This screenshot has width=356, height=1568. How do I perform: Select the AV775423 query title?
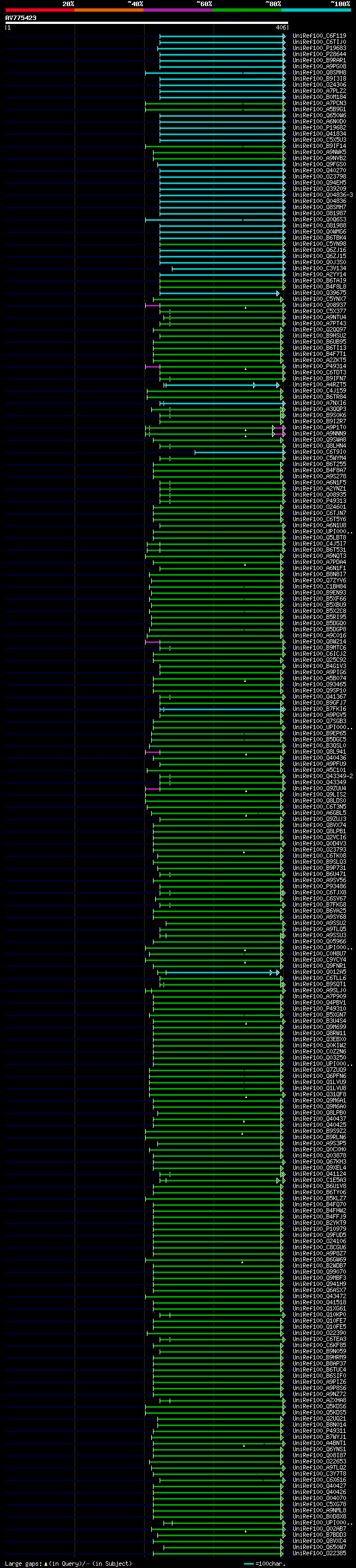pyautogui.click(x=21, y=18)
